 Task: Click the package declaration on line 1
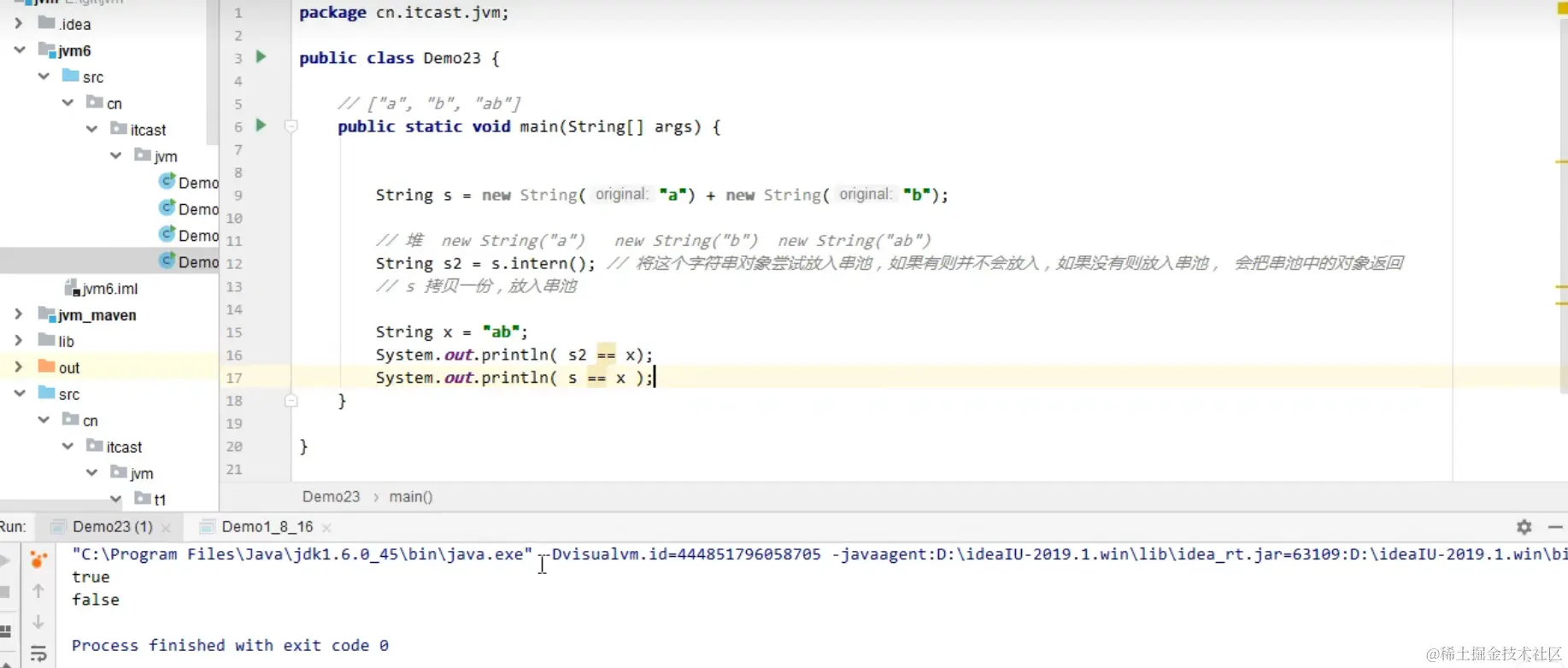tap(403, 13)
